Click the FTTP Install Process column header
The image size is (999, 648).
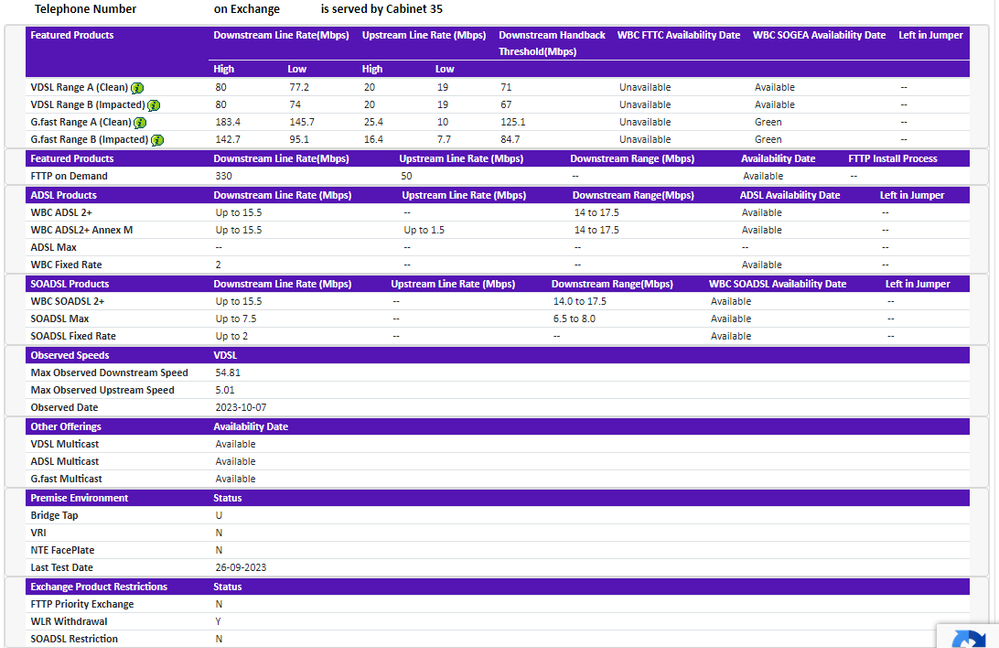(892, 158)
